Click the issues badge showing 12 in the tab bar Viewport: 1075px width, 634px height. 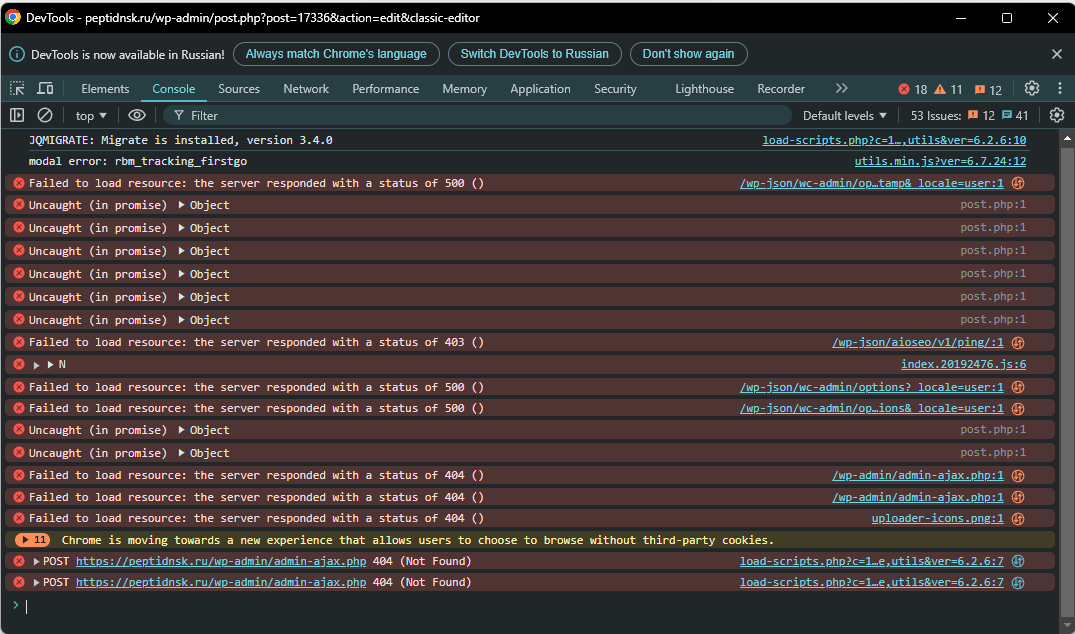coord(989,89)
